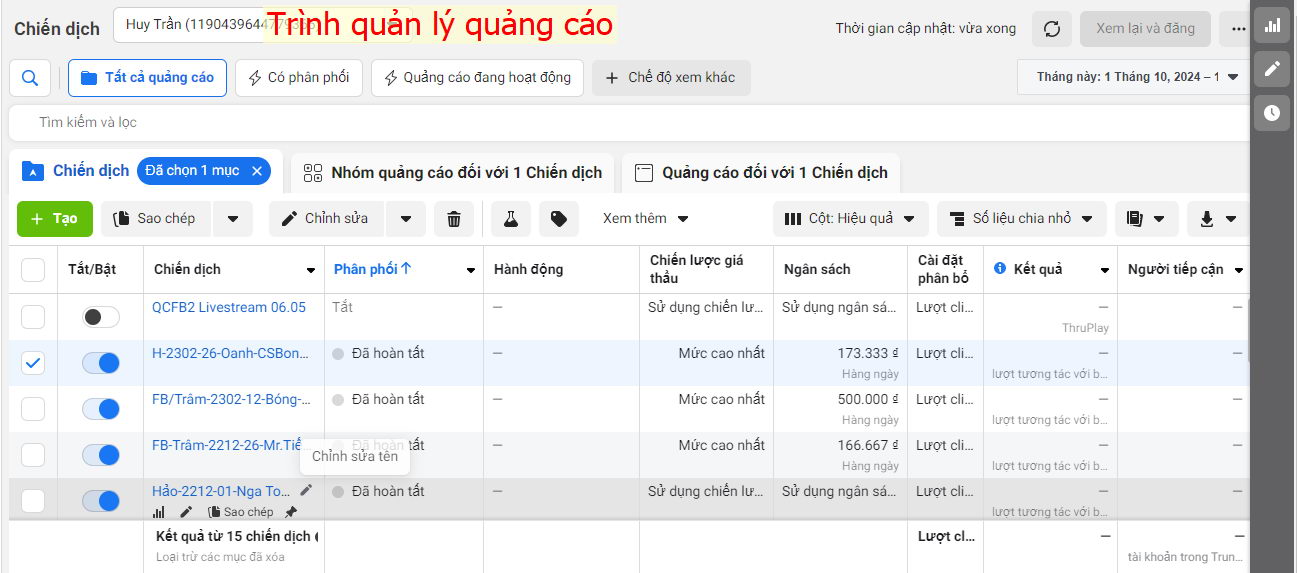Switch to Quảng cáo đối với 1 Chiến dịch tab

click(761, 173)
